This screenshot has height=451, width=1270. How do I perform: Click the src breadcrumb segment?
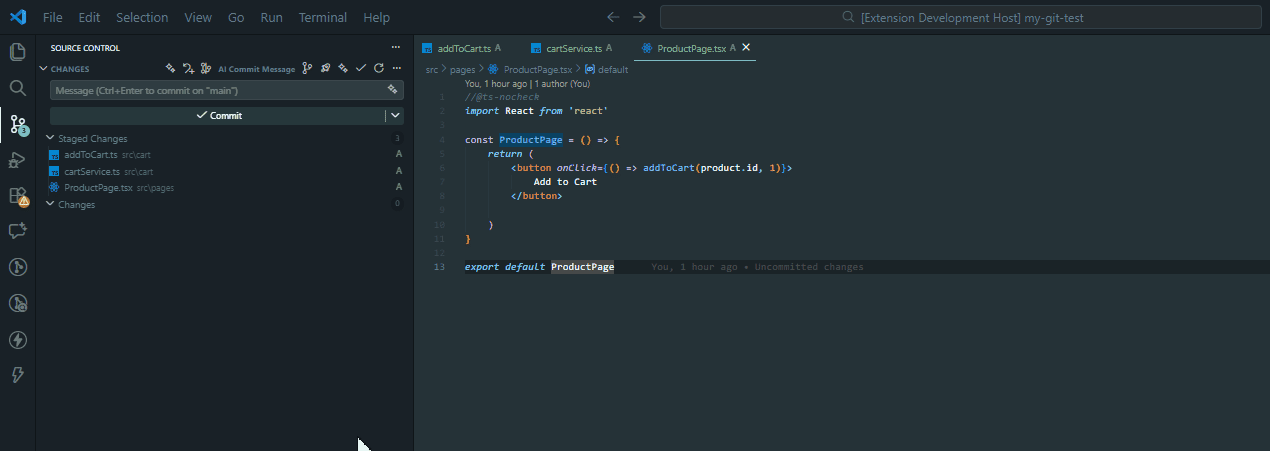click(x=432, y=70)
